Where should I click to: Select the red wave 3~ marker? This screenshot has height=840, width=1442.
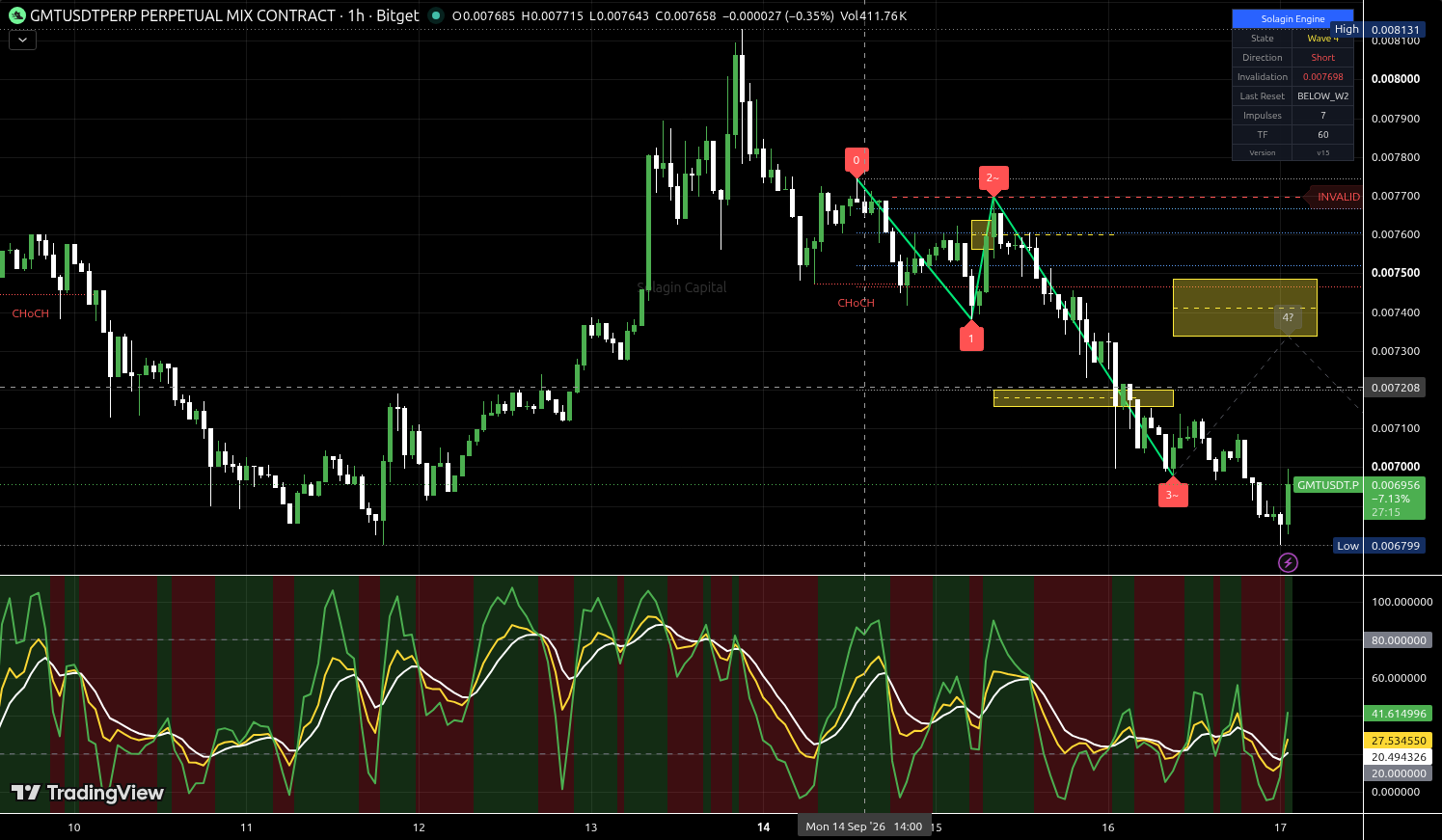1172,495
